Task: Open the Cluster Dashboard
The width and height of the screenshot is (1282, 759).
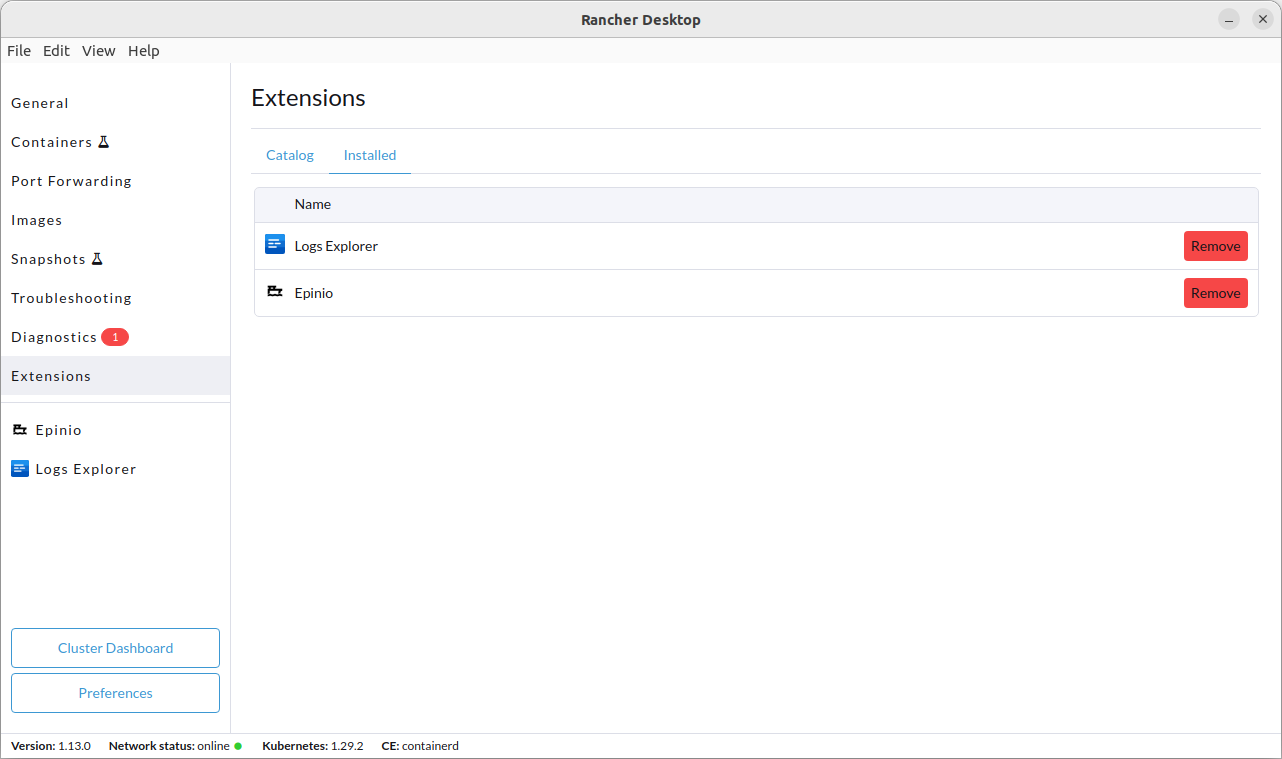Action: coord(115,648)
